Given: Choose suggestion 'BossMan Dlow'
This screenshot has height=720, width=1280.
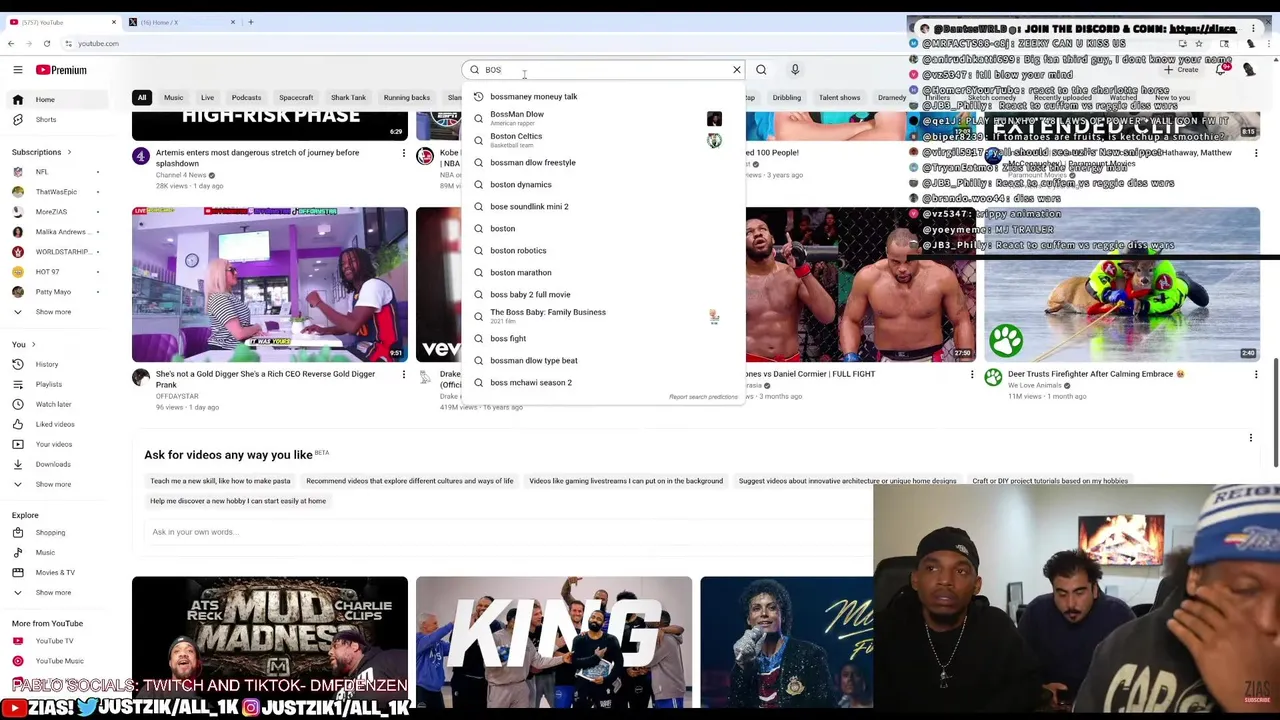Looking at the screenshot, I should pos(603,118).
